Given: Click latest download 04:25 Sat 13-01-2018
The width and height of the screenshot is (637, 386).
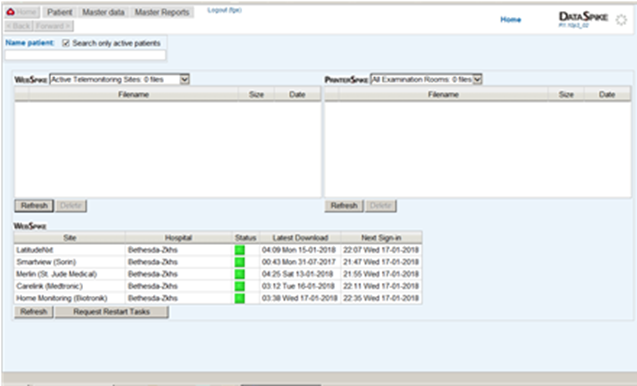Looking at the screenshot, I should 297,274.
